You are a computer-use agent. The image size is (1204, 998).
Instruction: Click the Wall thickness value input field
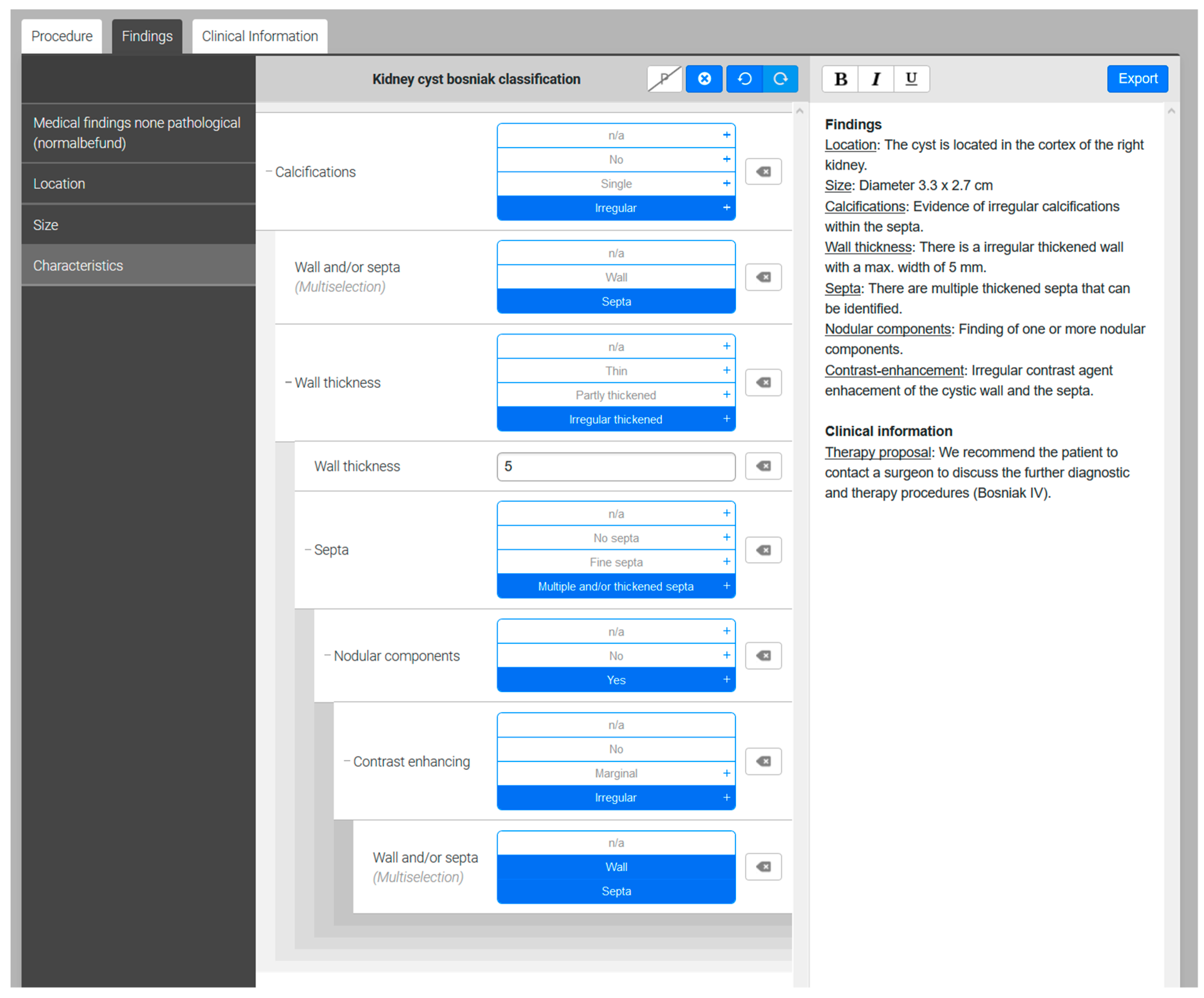[x=616, y=466]
